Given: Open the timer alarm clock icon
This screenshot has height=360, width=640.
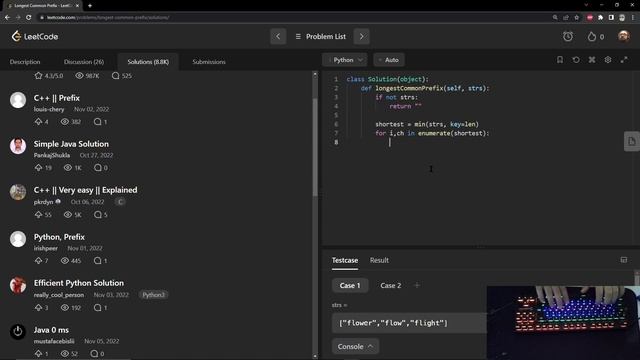Looking at the screenshot, I should pyautogui.click(x=568, y=36).
